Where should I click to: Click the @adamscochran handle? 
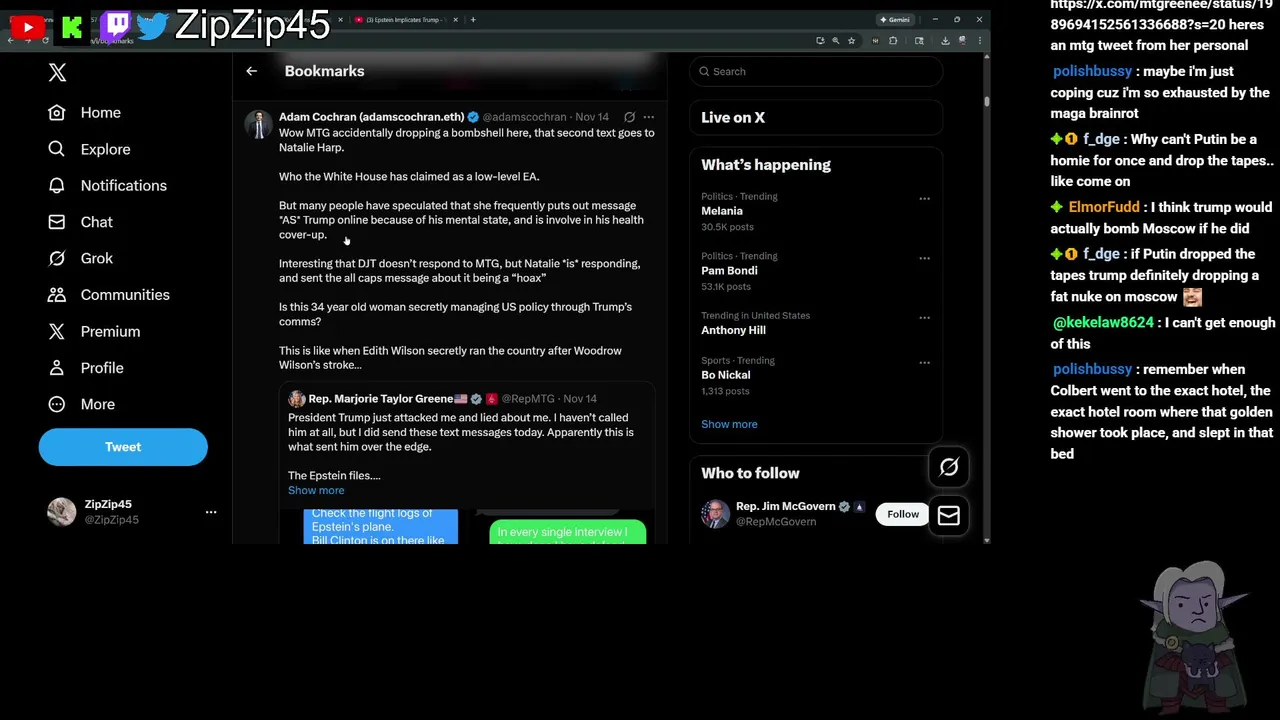[x=524, y=117]
